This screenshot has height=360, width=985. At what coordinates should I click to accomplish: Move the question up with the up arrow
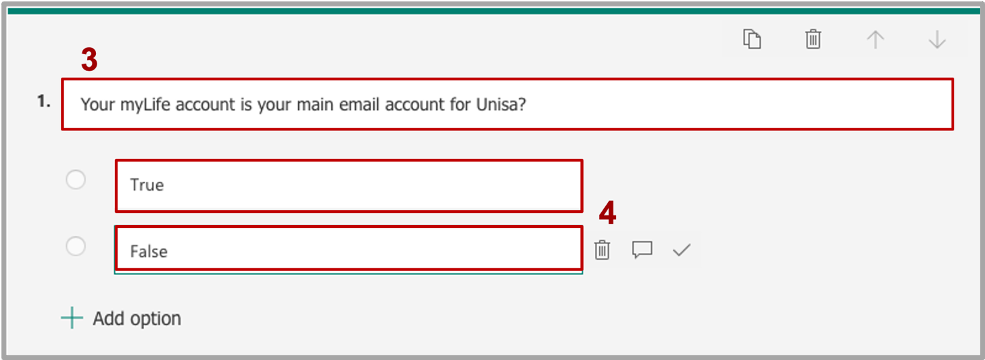point(875,40)
